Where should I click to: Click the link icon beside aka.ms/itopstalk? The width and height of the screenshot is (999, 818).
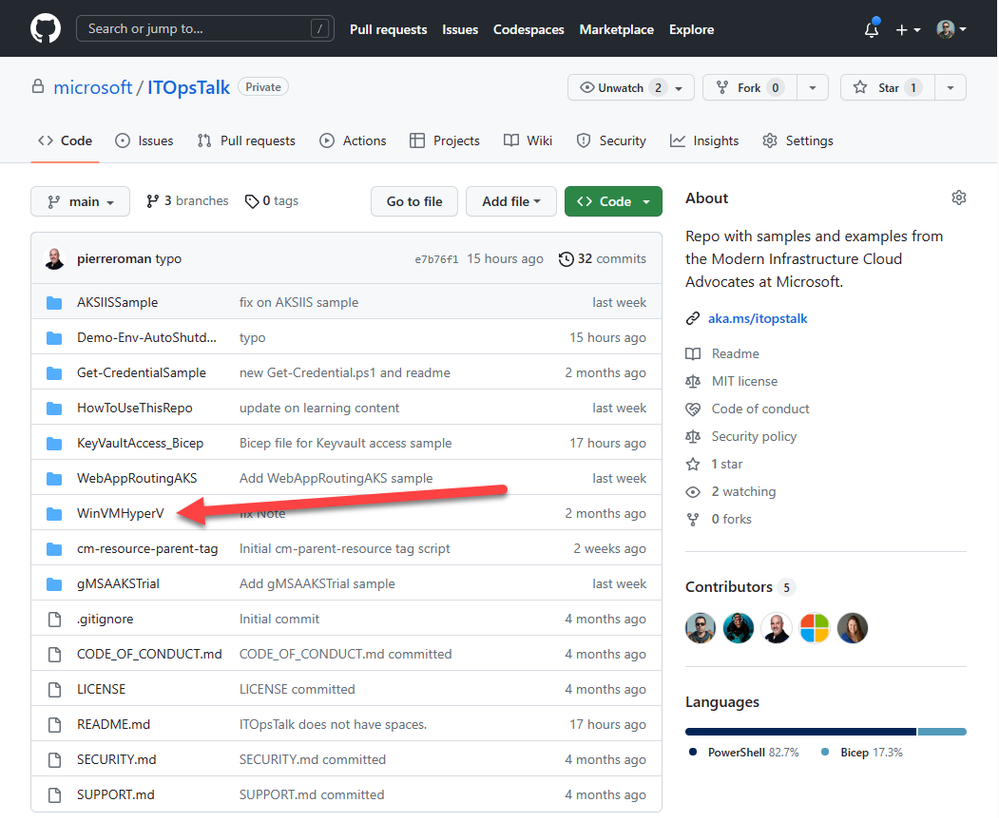click(x=693, y=319)
